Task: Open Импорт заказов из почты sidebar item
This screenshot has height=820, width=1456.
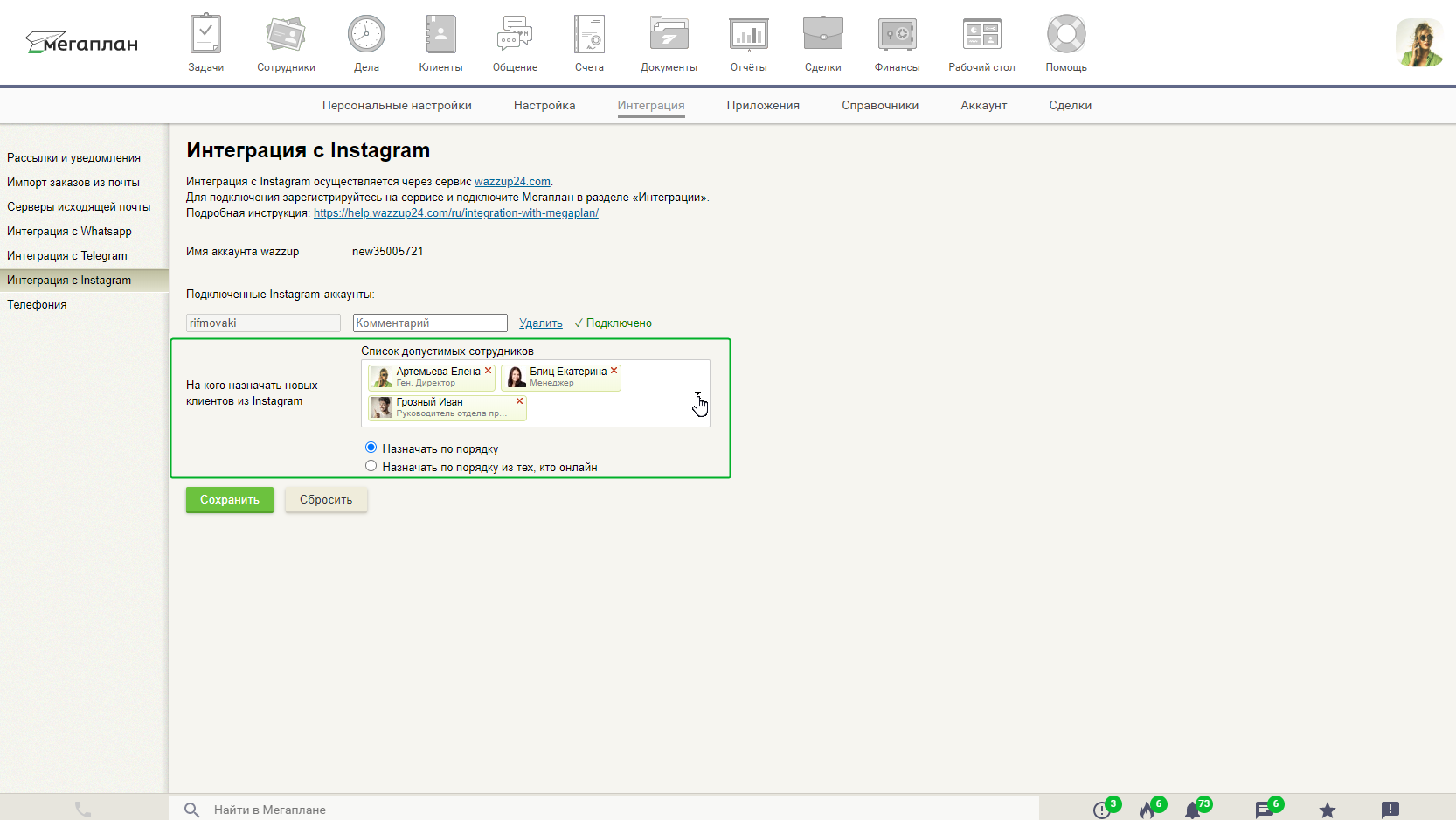Action: pyautogui.click(x=73, y=183)
